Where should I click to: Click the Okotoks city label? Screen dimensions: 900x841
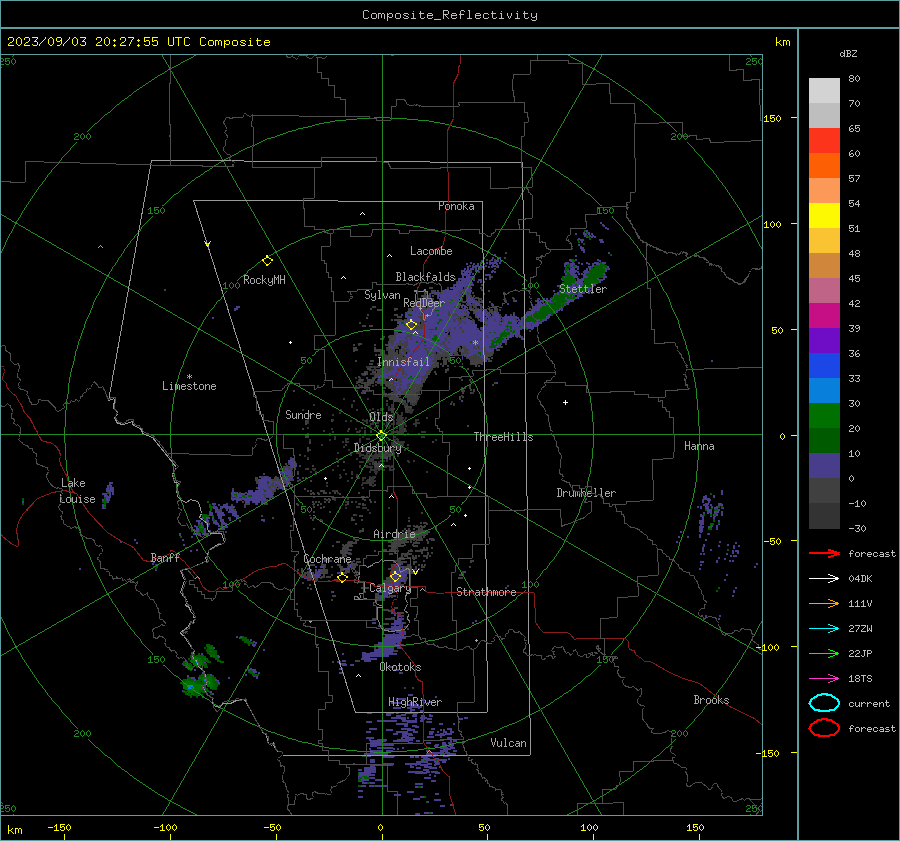400,667
